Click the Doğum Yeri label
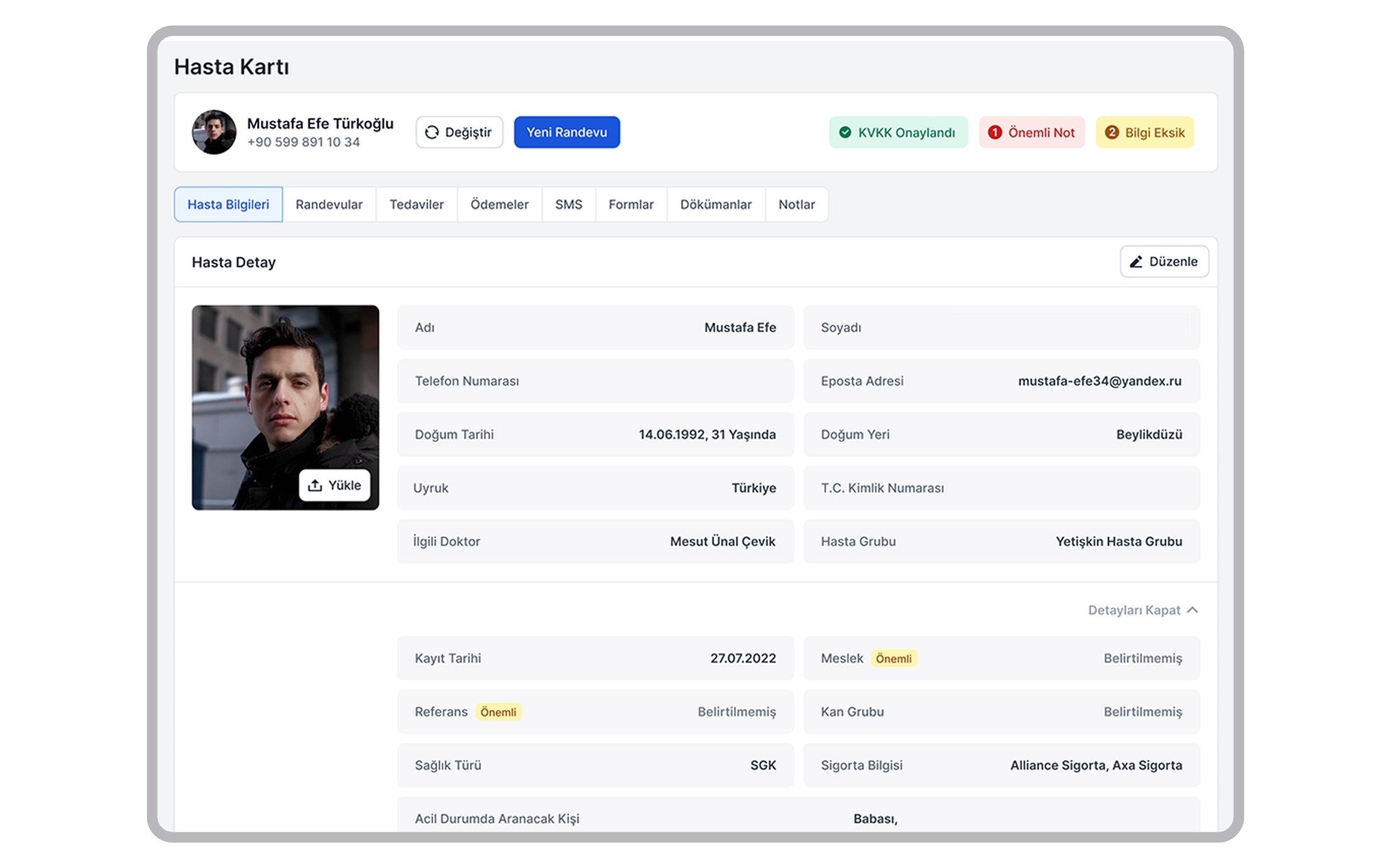 pyautogui.click(x=855, y=434)
